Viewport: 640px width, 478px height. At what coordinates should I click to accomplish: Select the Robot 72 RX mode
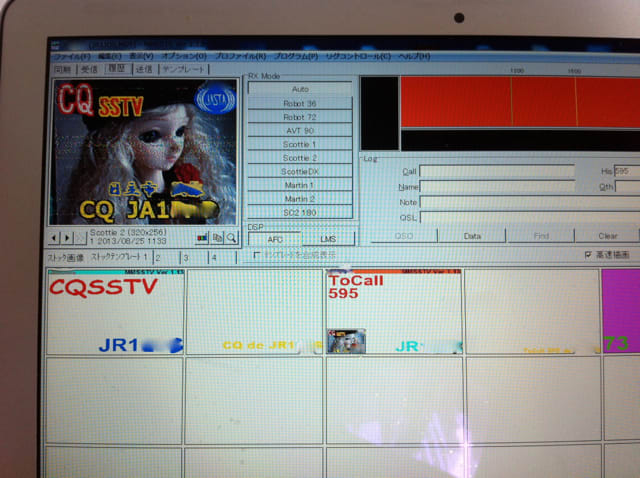[300, 117]
